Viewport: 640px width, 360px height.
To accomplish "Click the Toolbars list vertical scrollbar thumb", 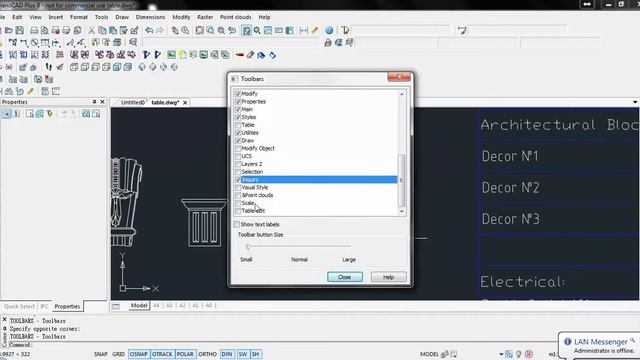I will [402, 180].
